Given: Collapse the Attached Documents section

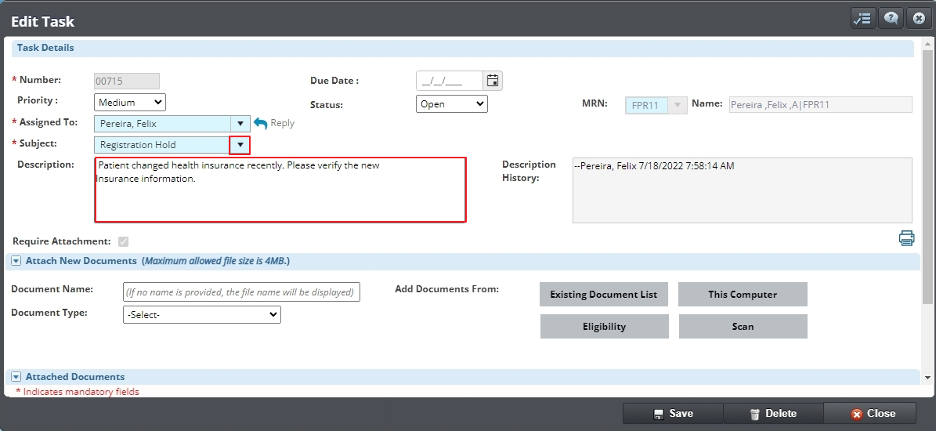Looking at the screenshot, I should 16,377.
